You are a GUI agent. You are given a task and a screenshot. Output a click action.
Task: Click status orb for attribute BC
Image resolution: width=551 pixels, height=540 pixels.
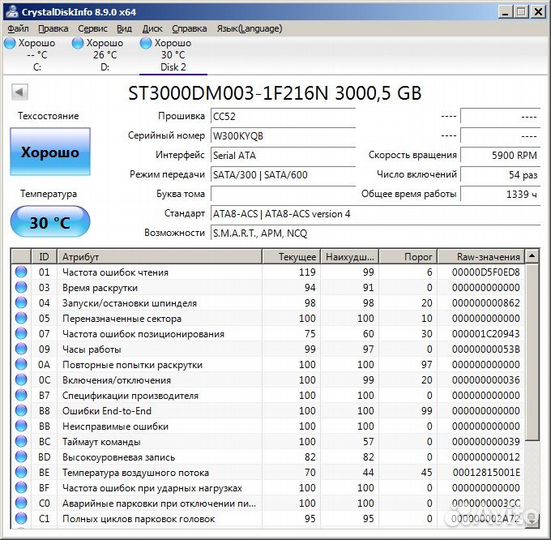pyautogui.click(x=21, y=441)
